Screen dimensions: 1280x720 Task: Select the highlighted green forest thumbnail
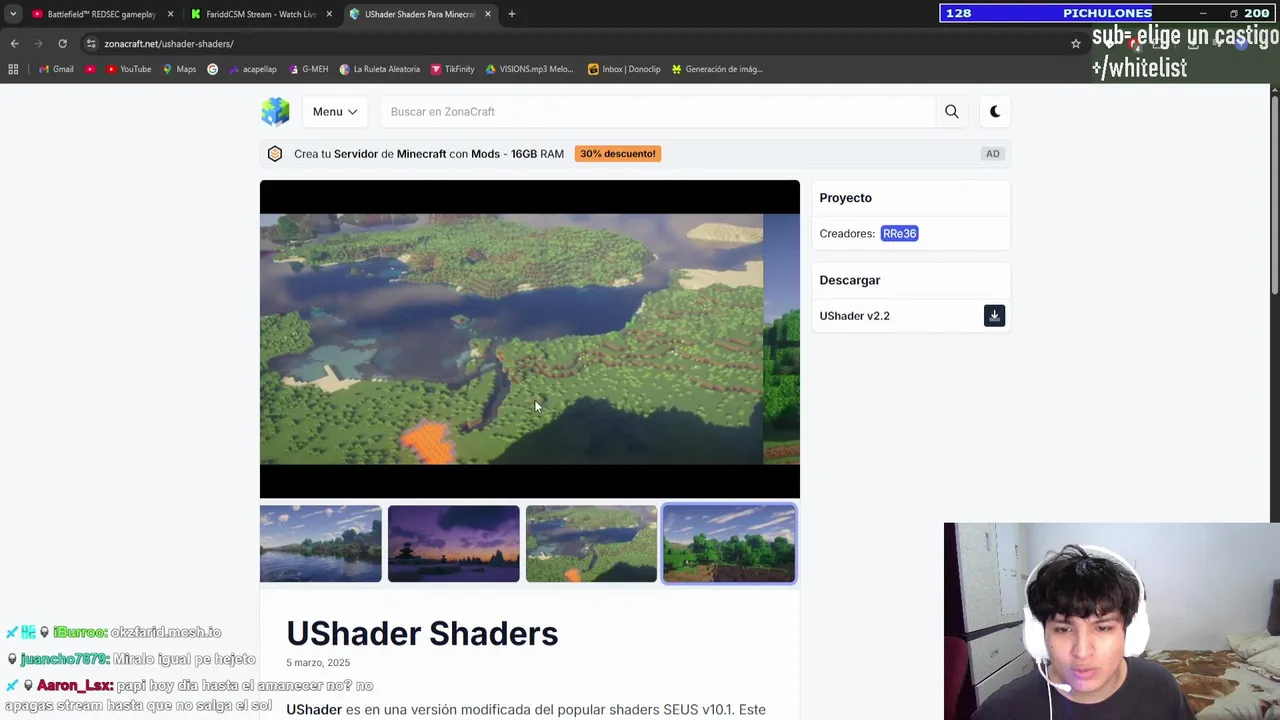[x=729, y=544]
